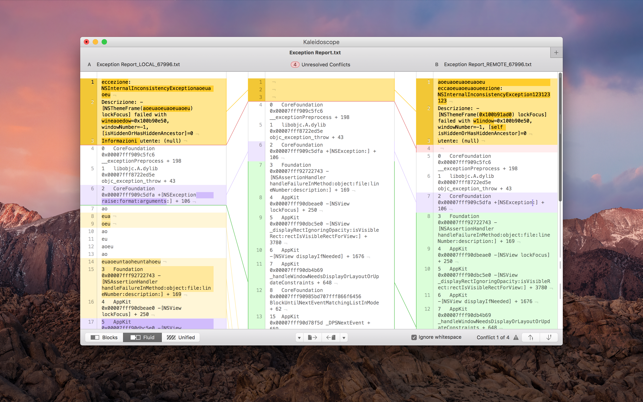Click the Unresolved Conflicts label
The image size is (643, 402).
326,64
